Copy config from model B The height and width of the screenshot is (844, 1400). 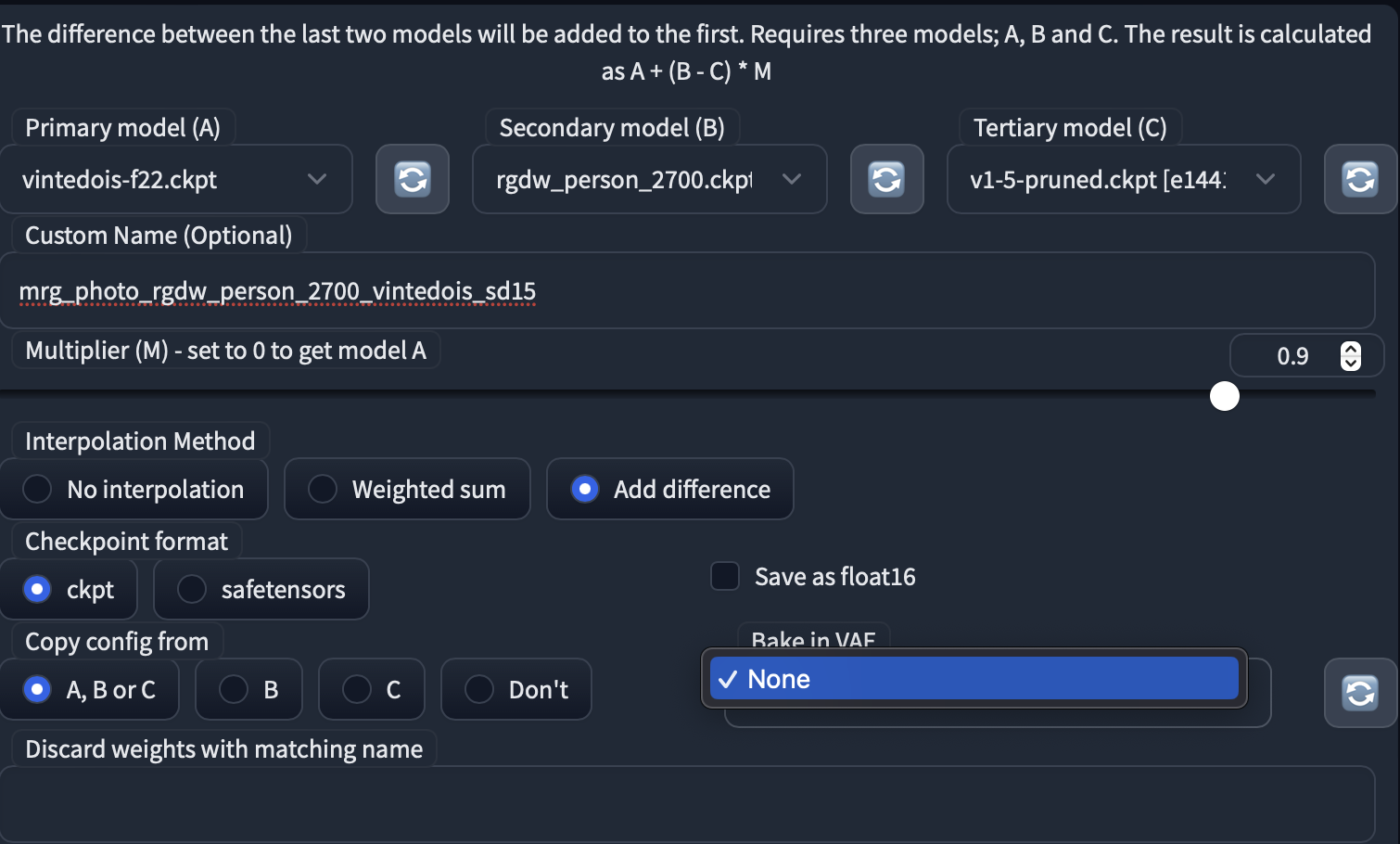point(234,689)
